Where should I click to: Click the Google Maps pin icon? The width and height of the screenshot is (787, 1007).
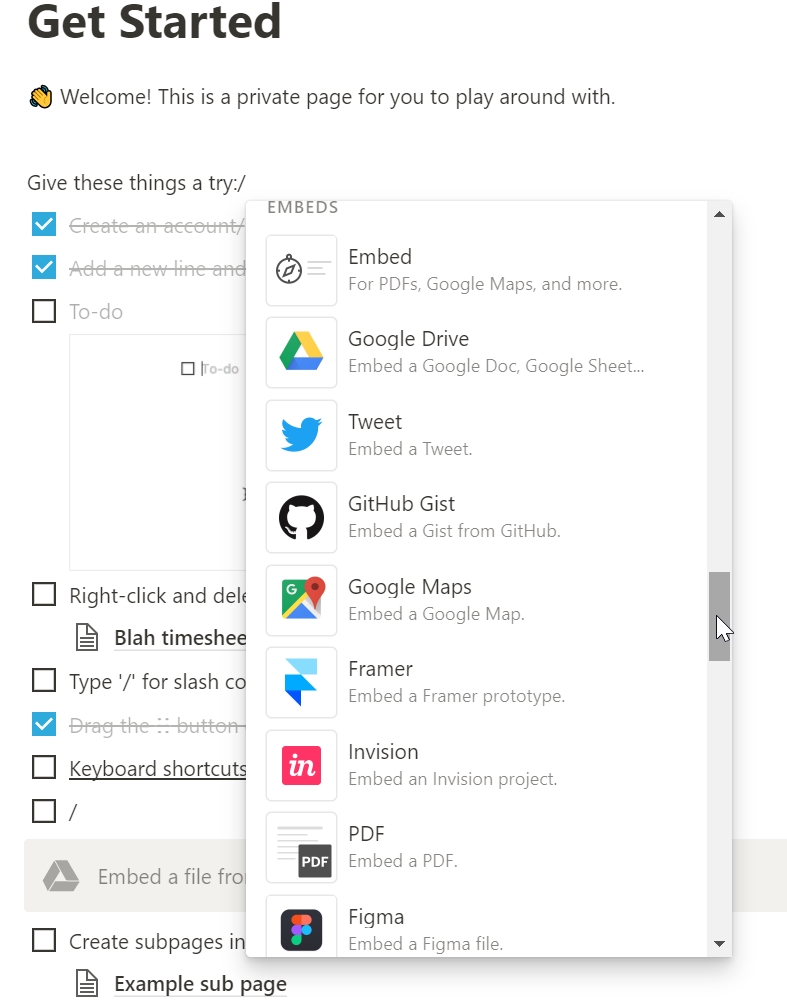(x=301, y=600)
